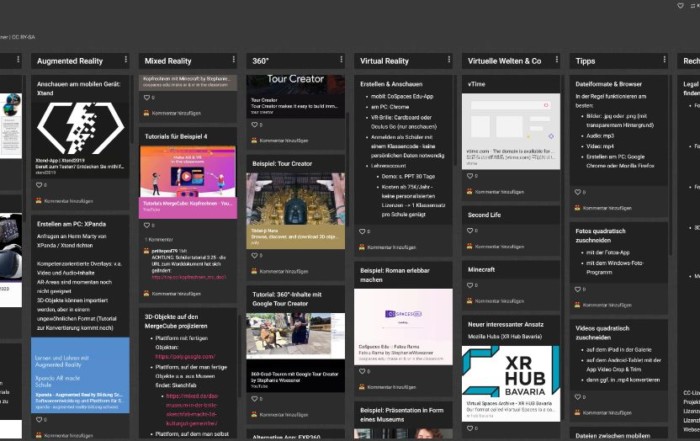Viewport: 700px width, 441px height.
Task: Open Augmented Reality column options menu
Action: click(125, 61)
